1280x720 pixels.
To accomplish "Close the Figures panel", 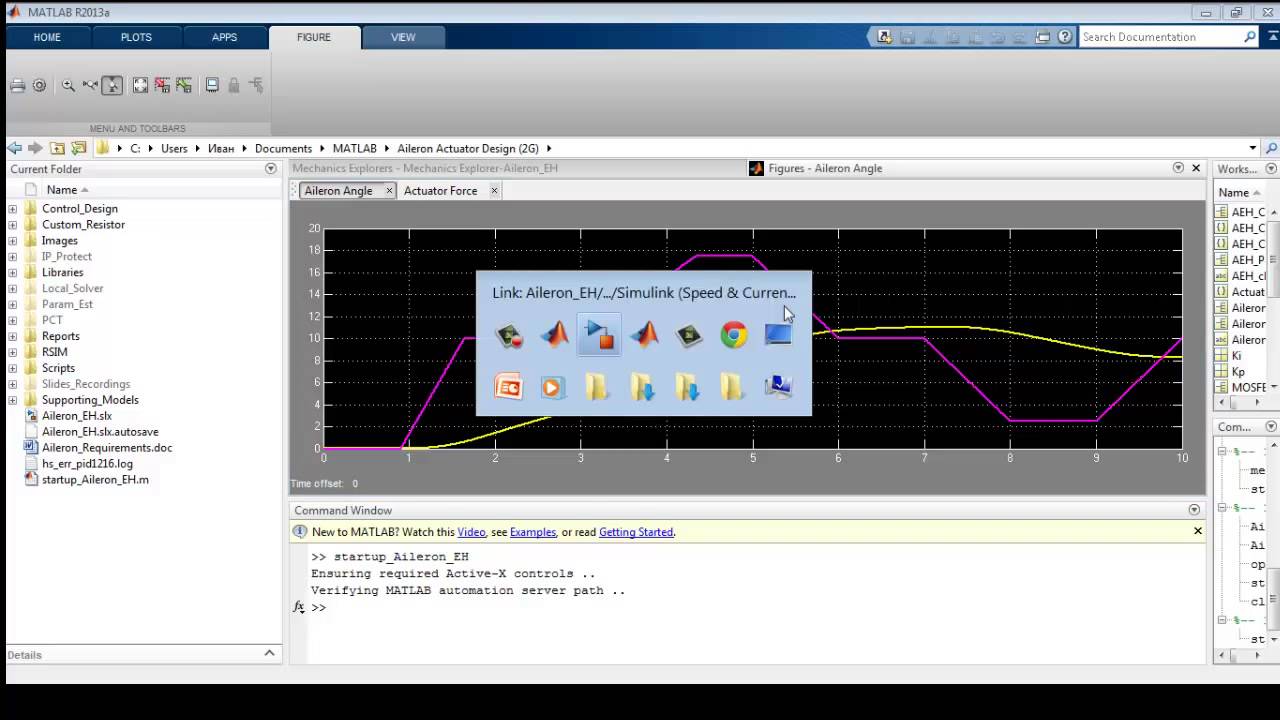I will coord(1196,168).
